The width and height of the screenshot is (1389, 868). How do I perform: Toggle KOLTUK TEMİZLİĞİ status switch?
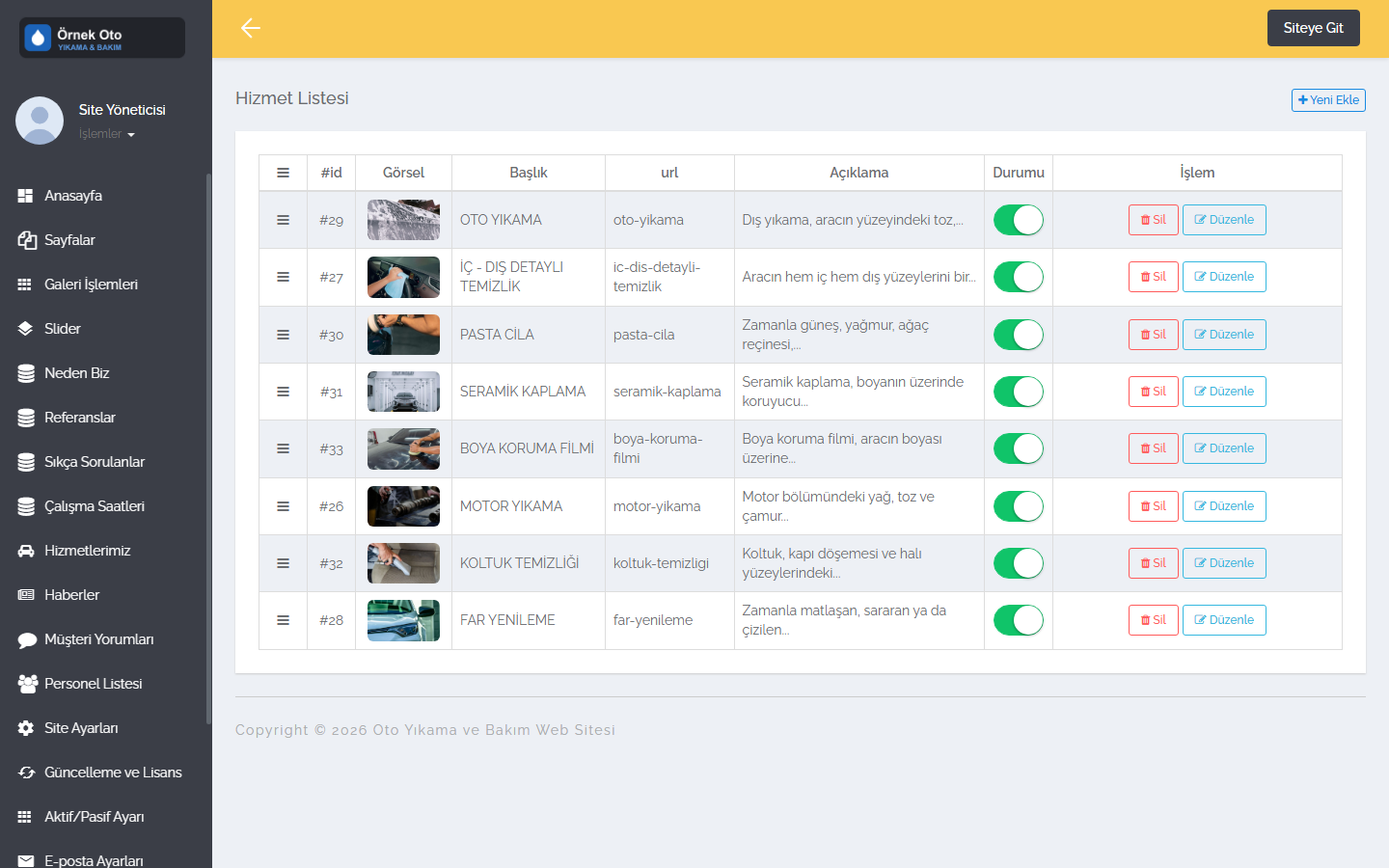pos(1019,563)
